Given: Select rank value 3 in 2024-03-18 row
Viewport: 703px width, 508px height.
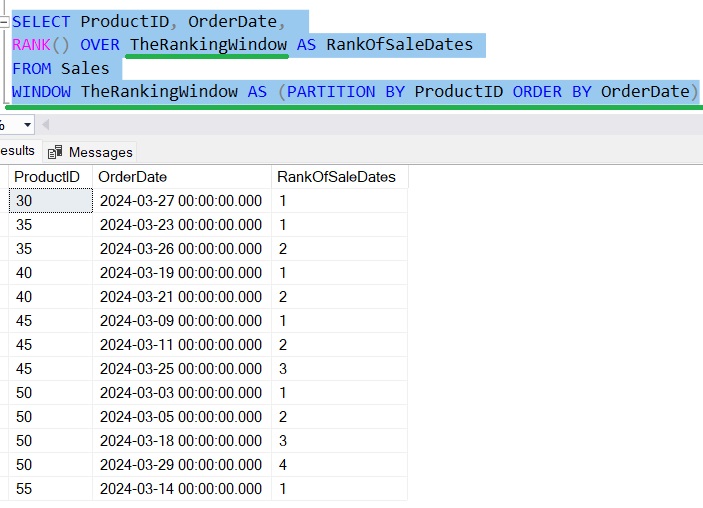Looking at the screenshot, I should [x=339, y=441].
